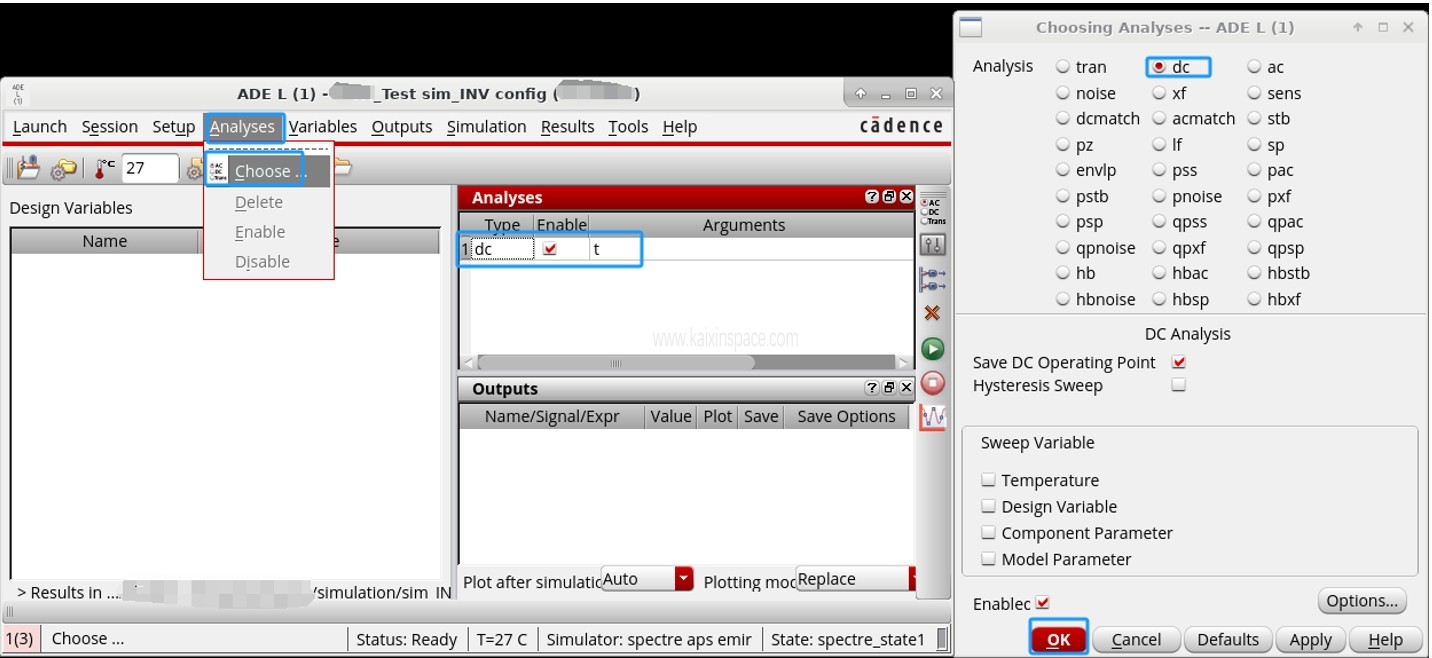
Task: Toggle the Enable checkbox of the dc analysis row
Action: point(550,250)
